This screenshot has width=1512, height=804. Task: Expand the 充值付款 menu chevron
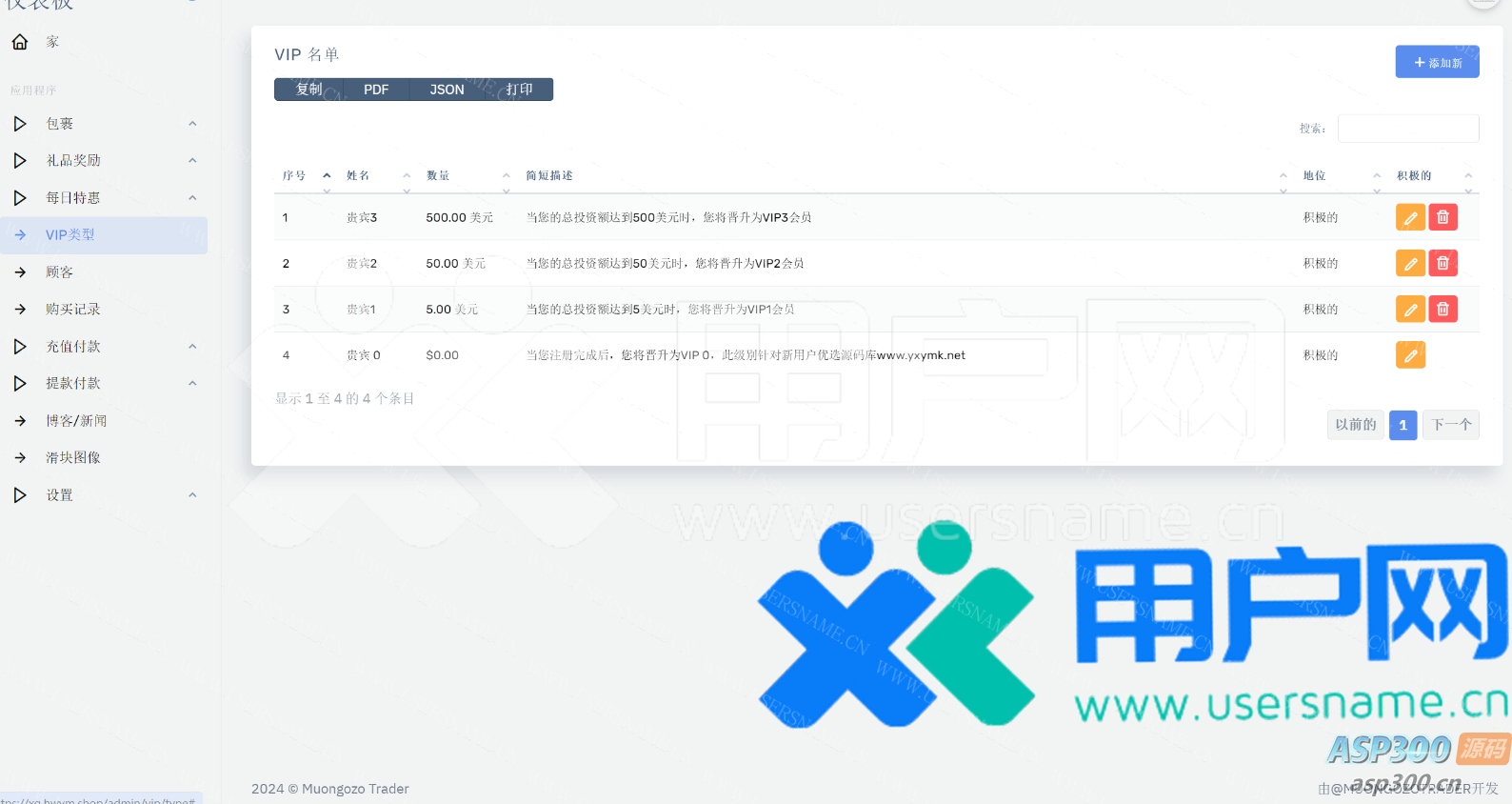pyautogui.click(x=192, y=347)
